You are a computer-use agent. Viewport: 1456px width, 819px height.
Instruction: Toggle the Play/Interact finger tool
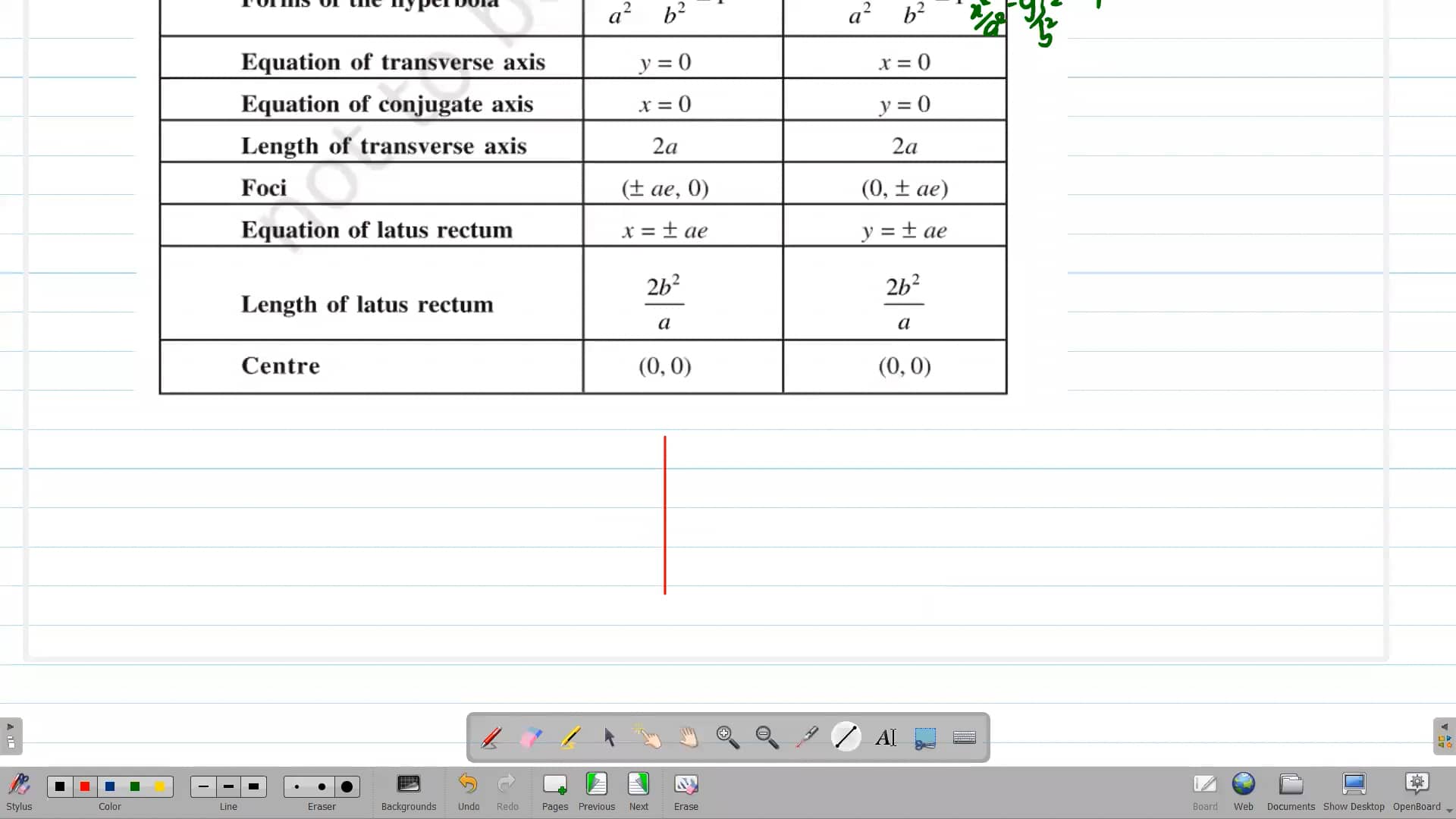tap(648, 736)
